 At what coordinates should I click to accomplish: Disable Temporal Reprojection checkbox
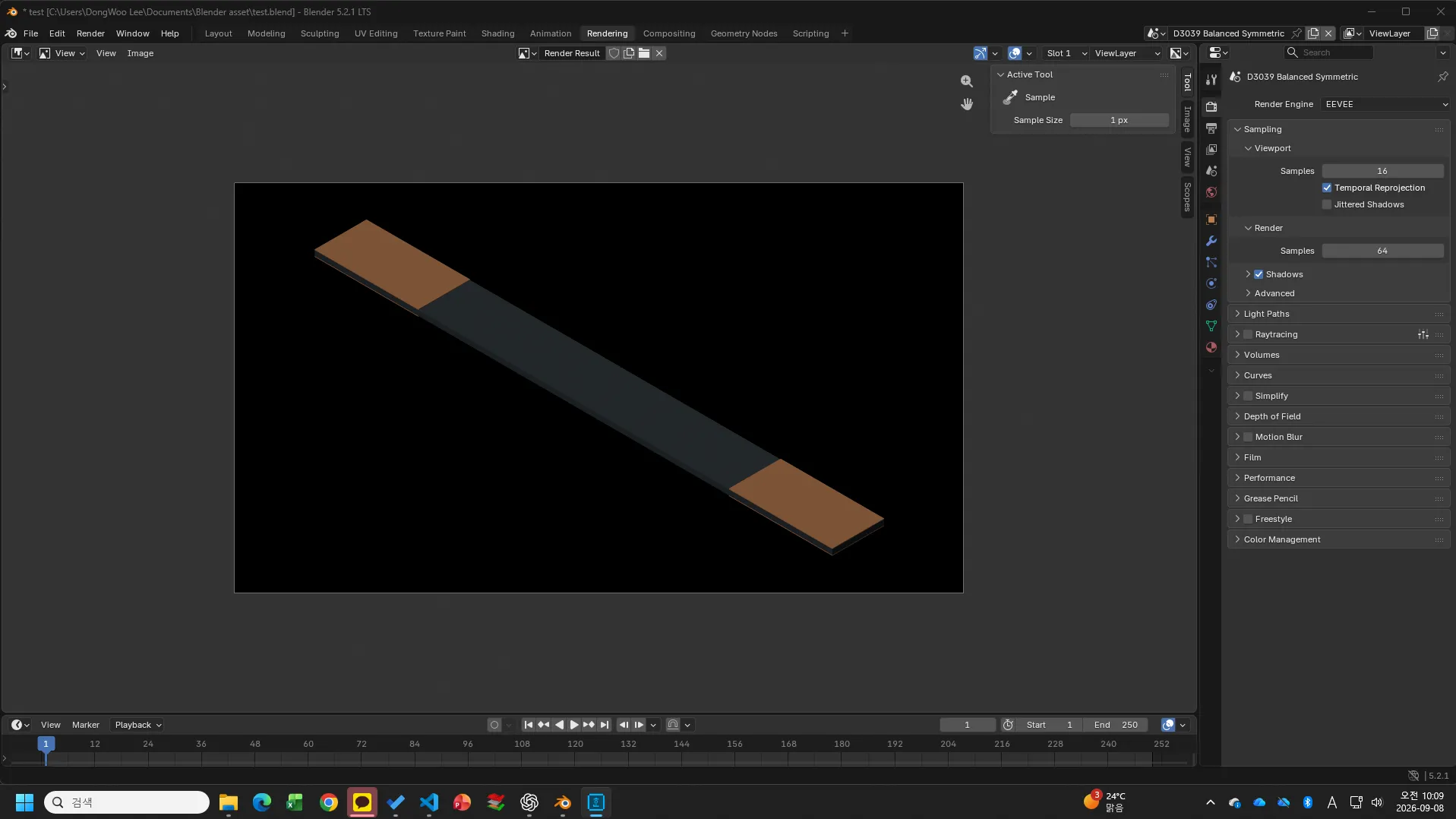pos(1327,188)
